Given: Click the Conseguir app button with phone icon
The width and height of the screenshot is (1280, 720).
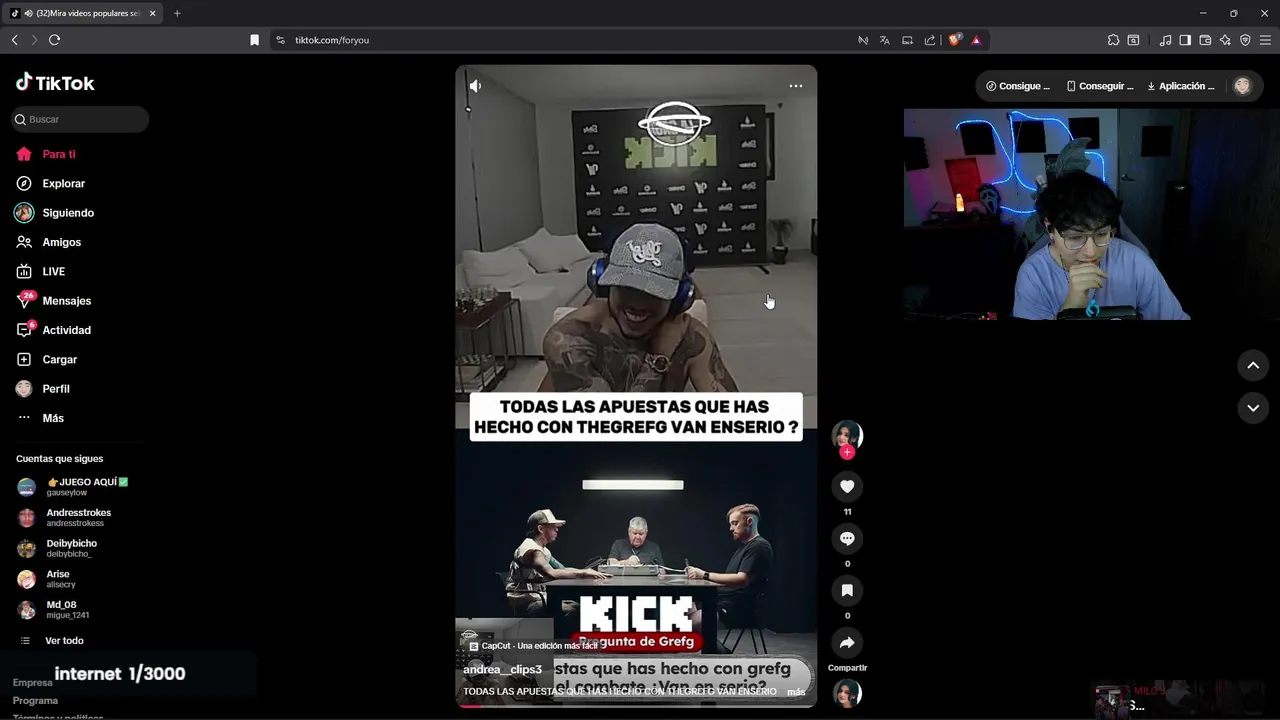Looking at the screenshot, I should coord(1100,86).
